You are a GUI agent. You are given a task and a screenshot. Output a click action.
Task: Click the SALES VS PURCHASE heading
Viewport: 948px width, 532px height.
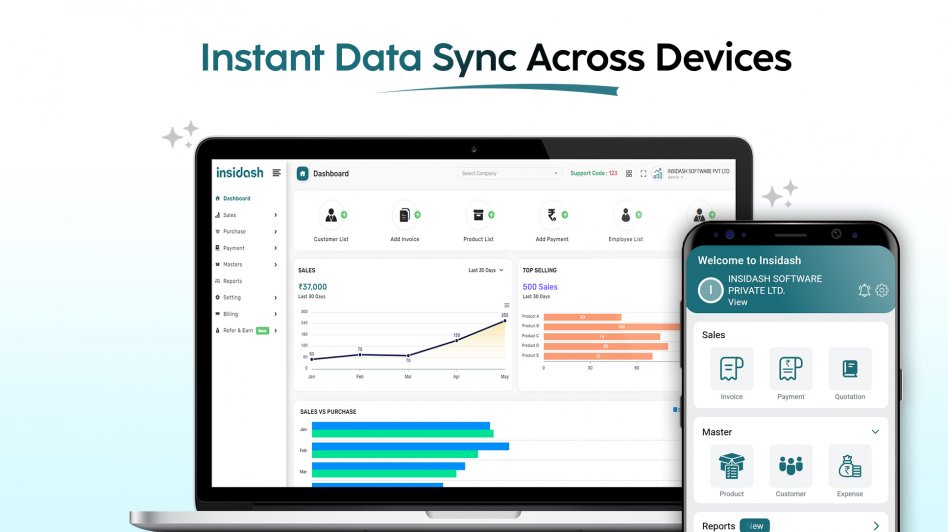(328, 412)
